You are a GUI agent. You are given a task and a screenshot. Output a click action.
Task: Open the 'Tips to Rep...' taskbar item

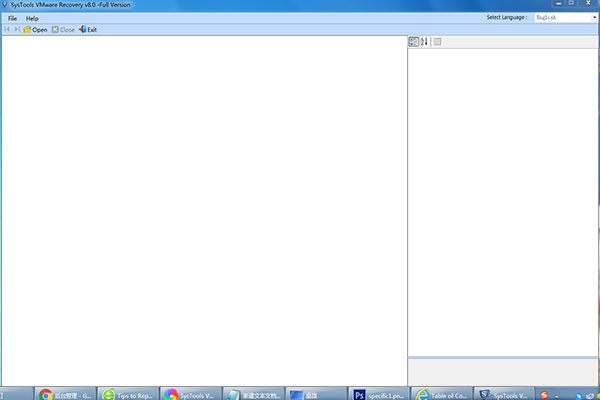click(x=128, y=395)
